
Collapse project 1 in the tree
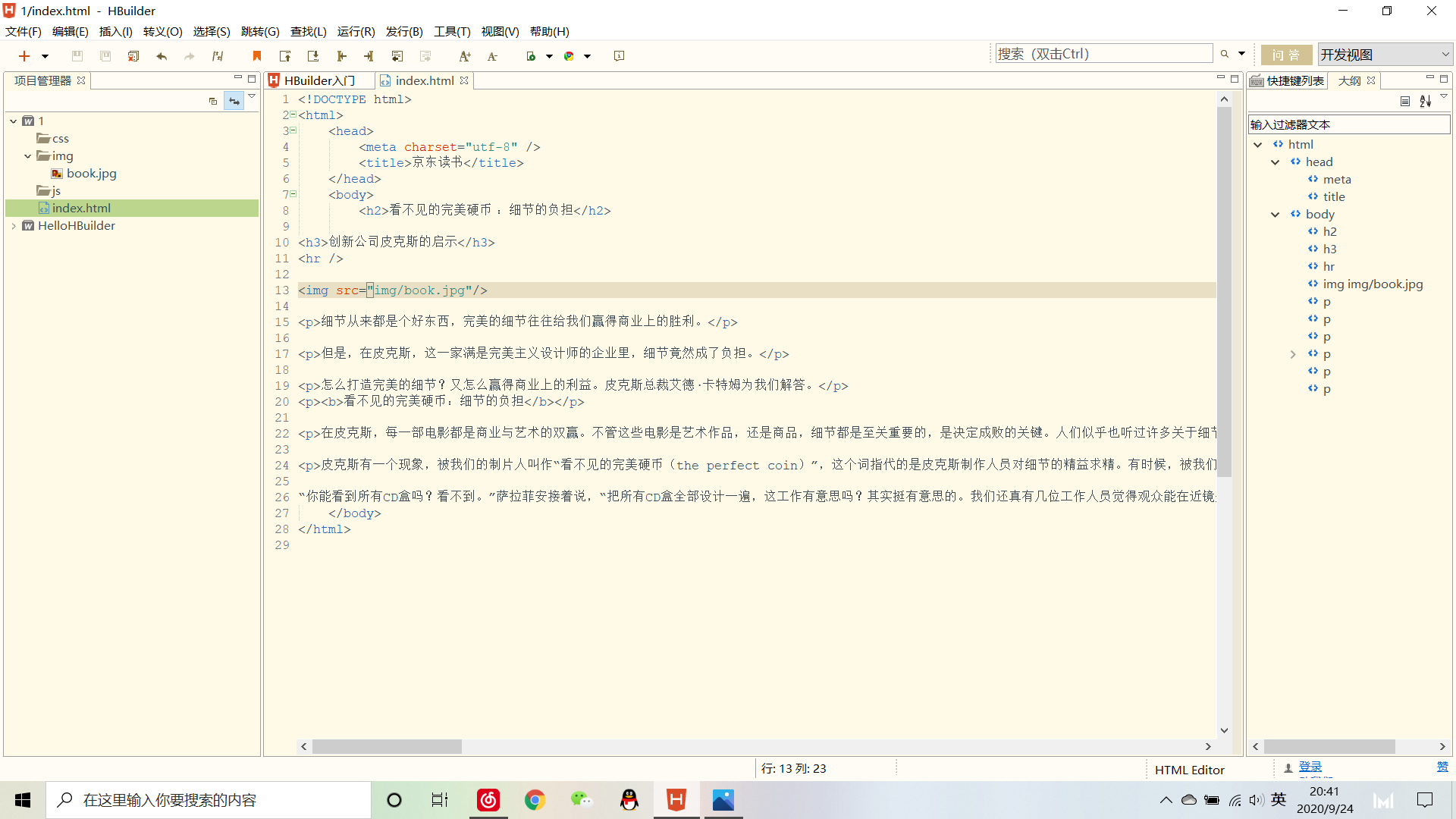14,121
